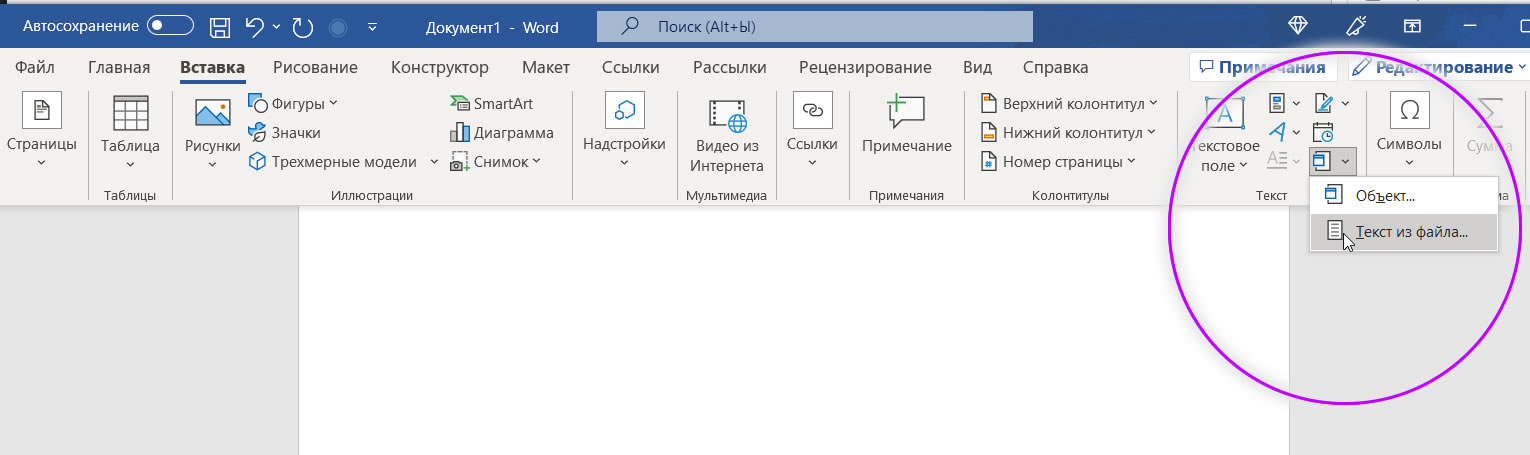Open the Ссылки links dropdown in ribbon
This screenshot has height=455, width=1530.
tap(812, 130)
